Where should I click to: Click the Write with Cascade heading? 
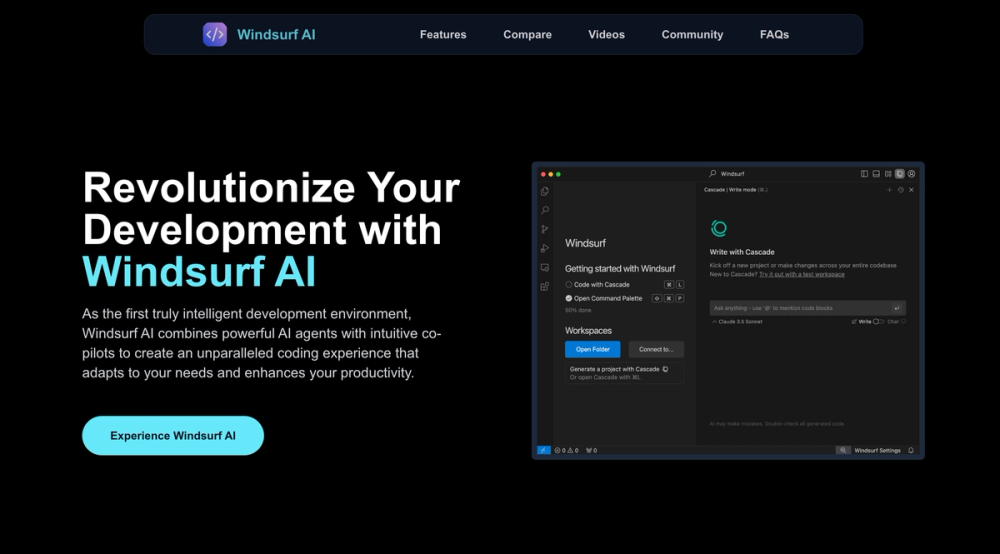point(742,252)
